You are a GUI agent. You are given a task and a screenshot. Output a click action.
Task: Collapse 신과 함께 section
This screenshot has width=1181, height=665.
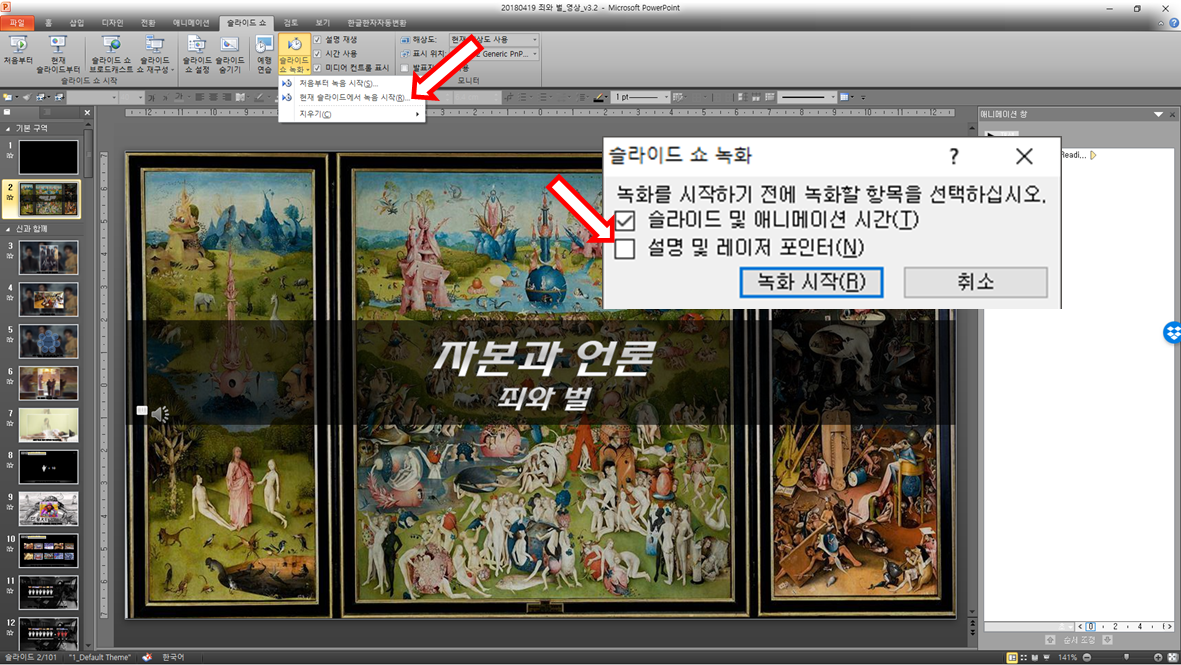click(x=8, y=229)
